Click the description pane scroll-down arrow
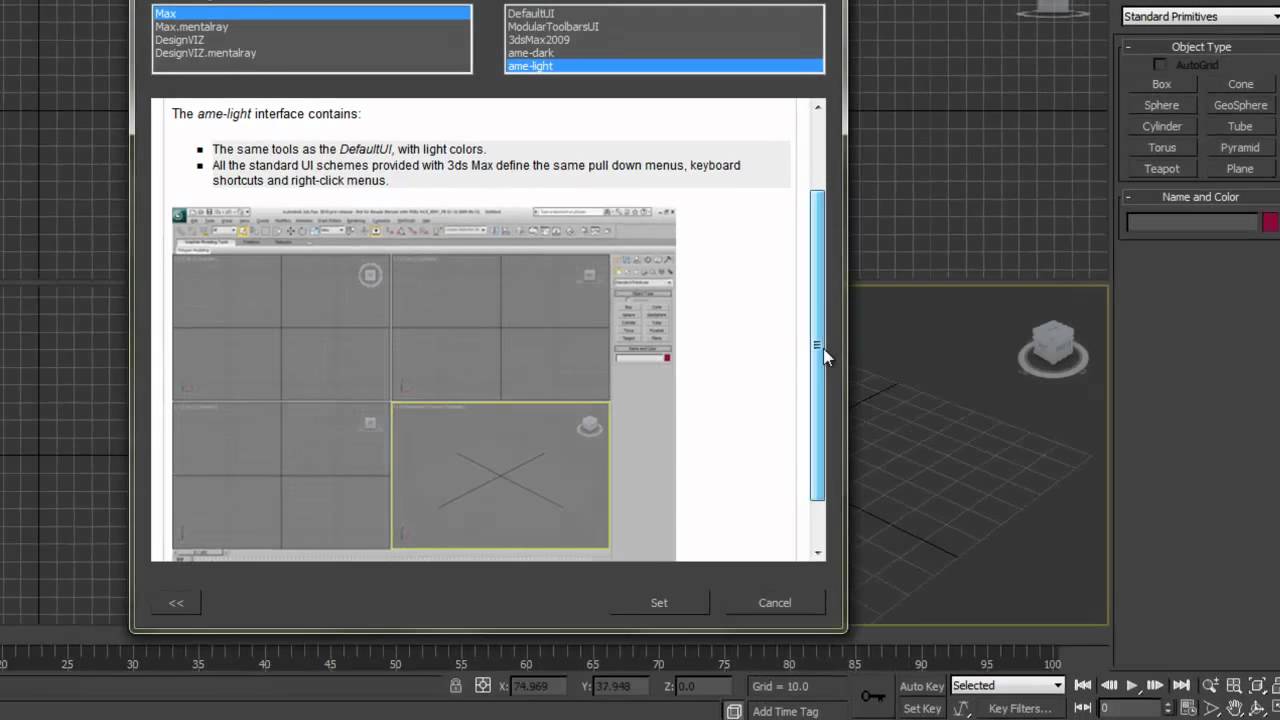The height and width of the screenshot is (720, 1280). tap(818, 552)
